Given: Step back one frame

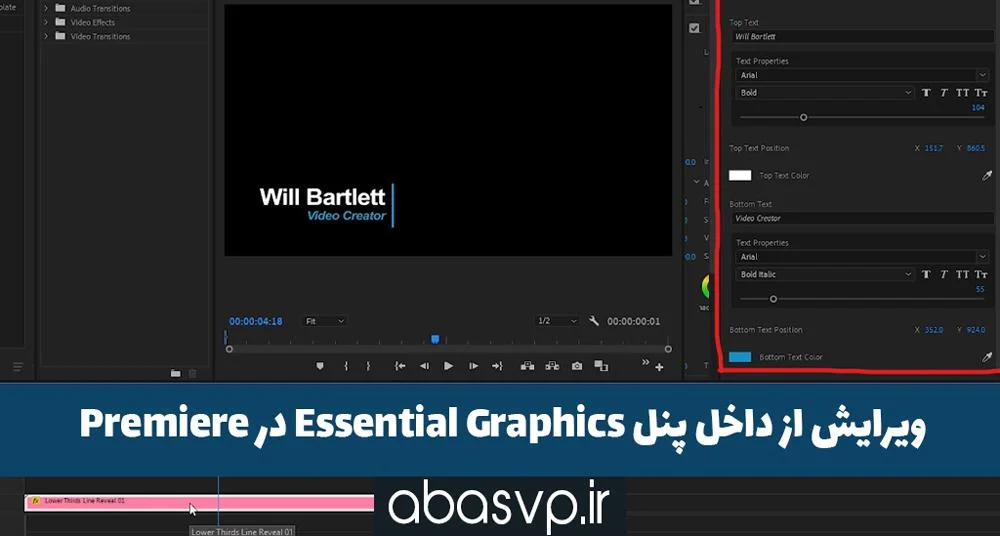Looking at the screenshot, I should click(424, 366).
